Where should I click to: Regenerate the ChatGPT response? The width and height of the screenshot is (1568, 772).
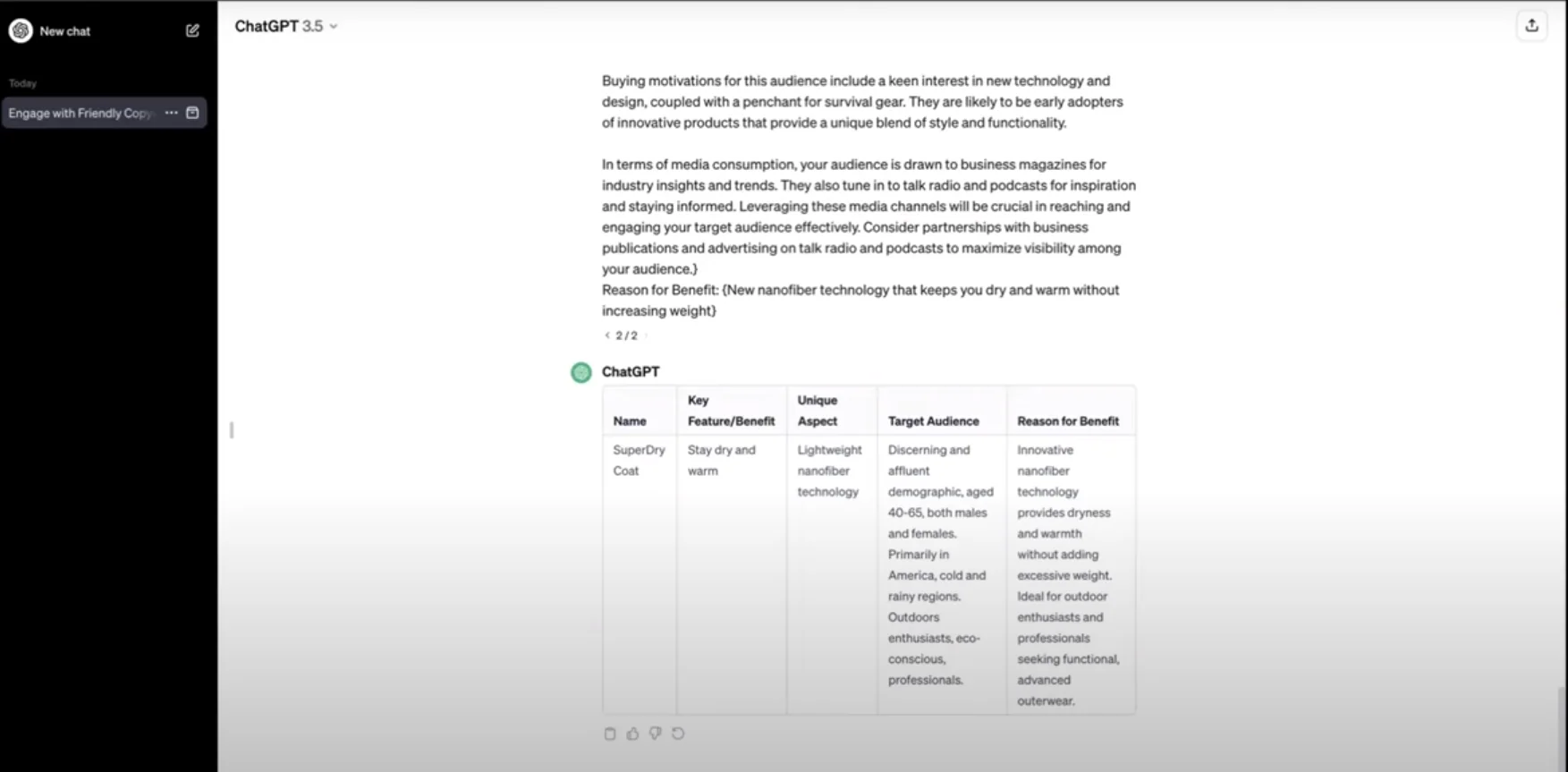678,734
